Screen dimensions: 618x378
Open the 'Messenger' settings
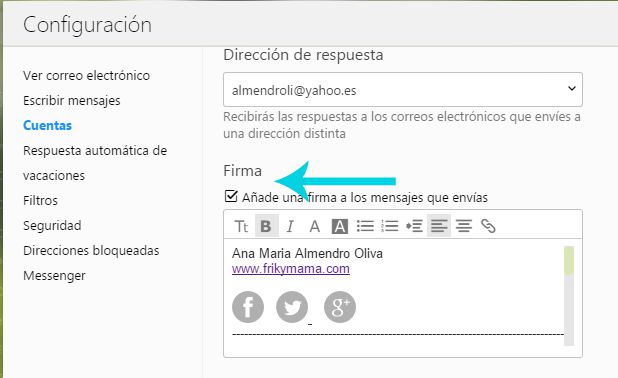(54, 276)
